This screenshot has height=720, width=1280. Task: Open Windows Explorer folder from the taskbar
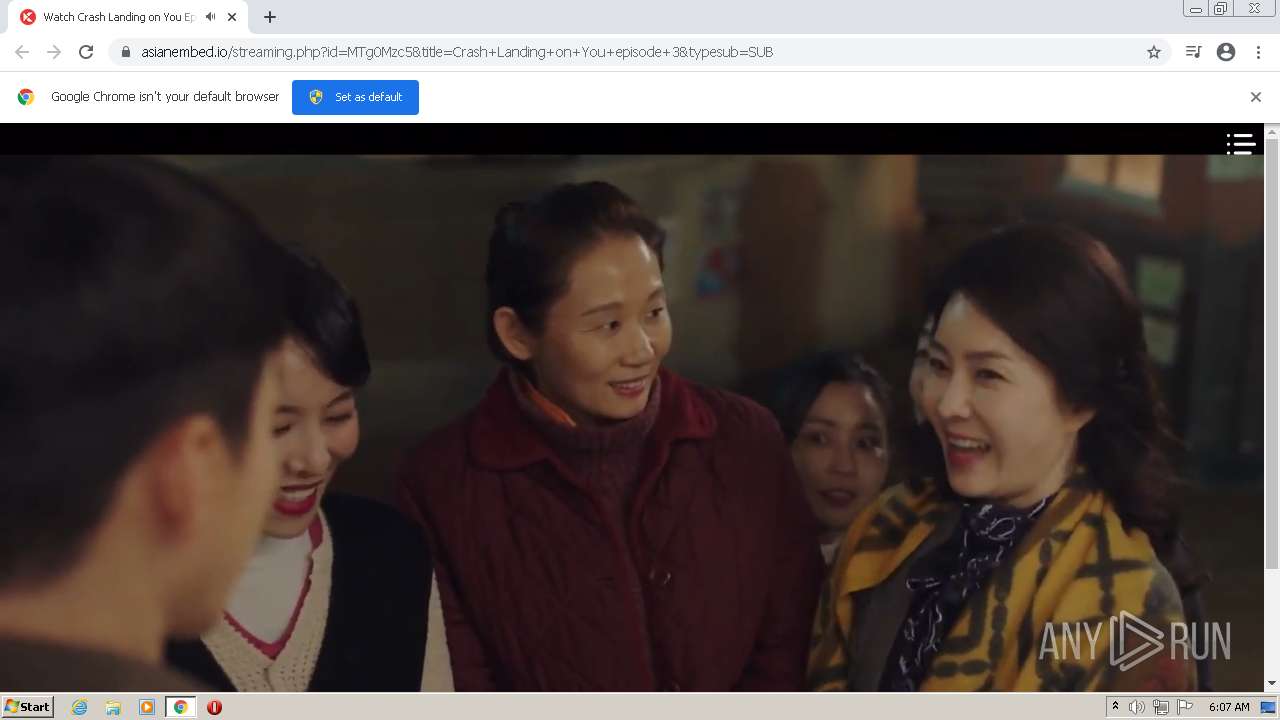click(x=113, y=707)
